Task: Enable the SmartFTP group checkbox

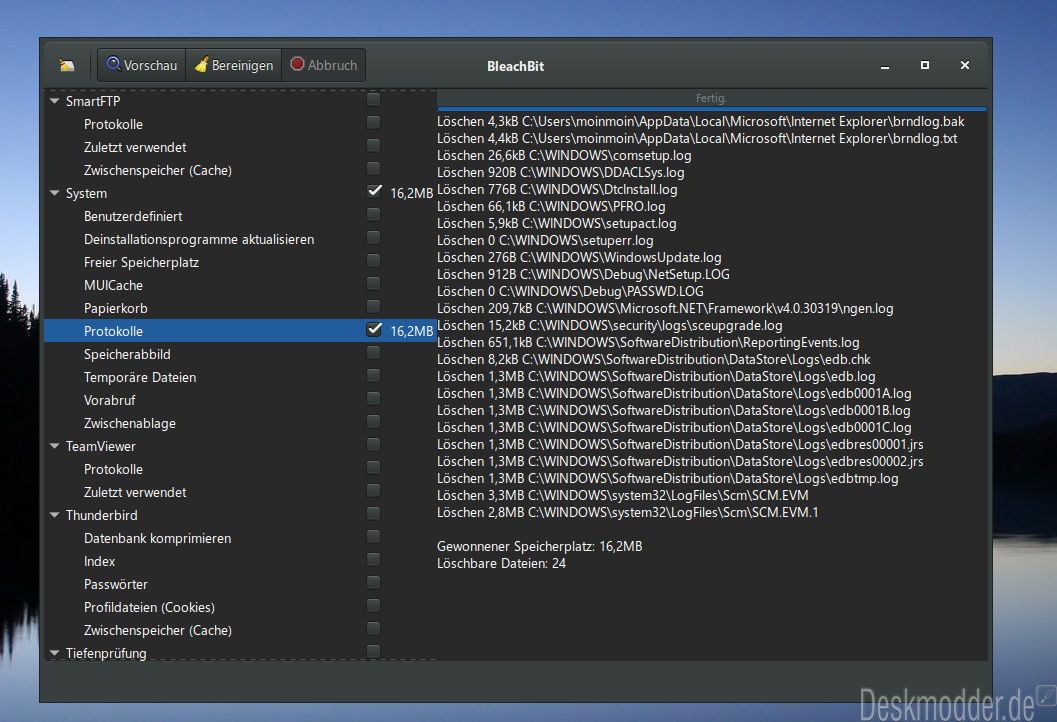Action: (x=373, y=100)
